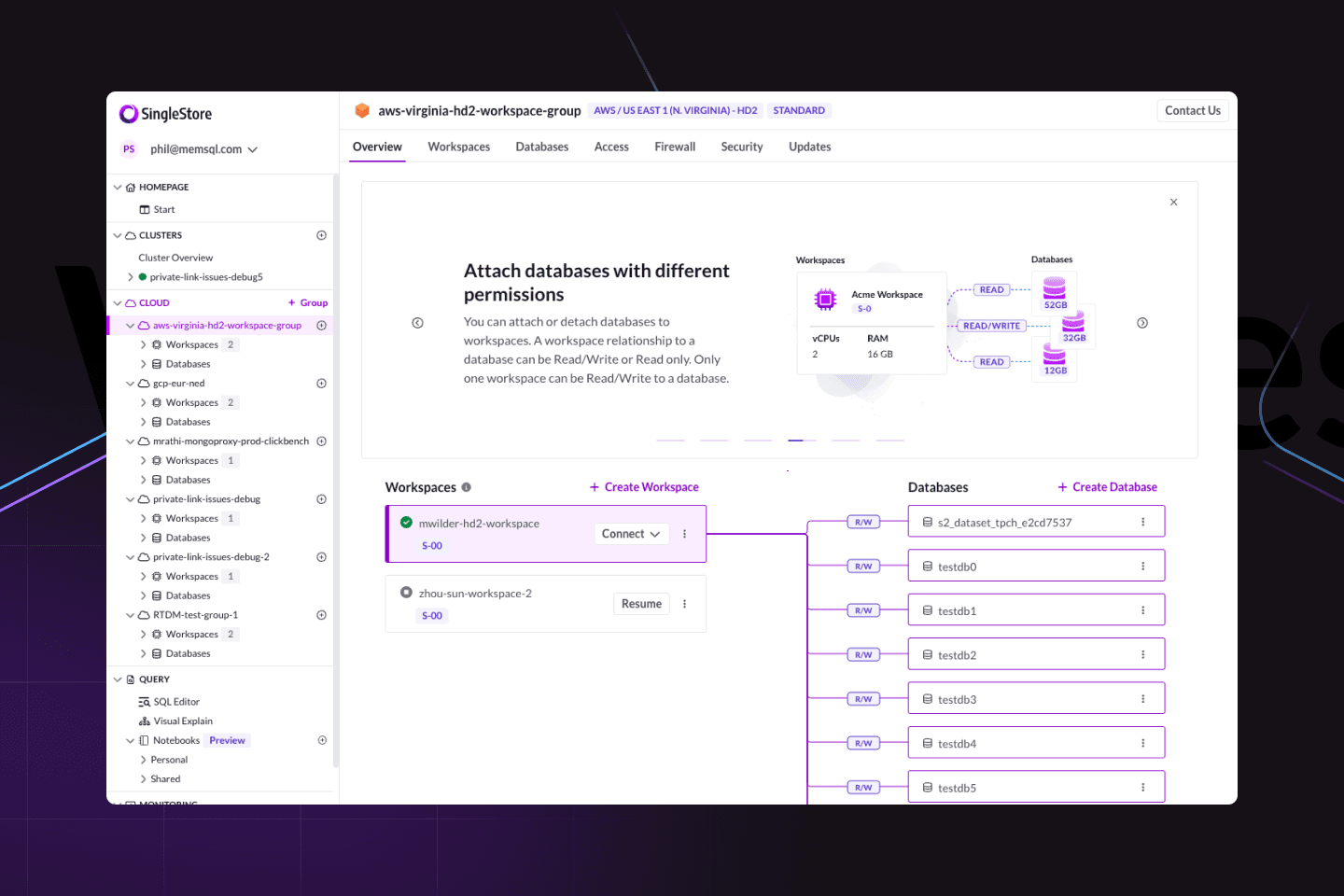Screen dimensions: 1344x896
Task: Expand the private-link-issues-debug5 cluster
Action: pos(131,277)
